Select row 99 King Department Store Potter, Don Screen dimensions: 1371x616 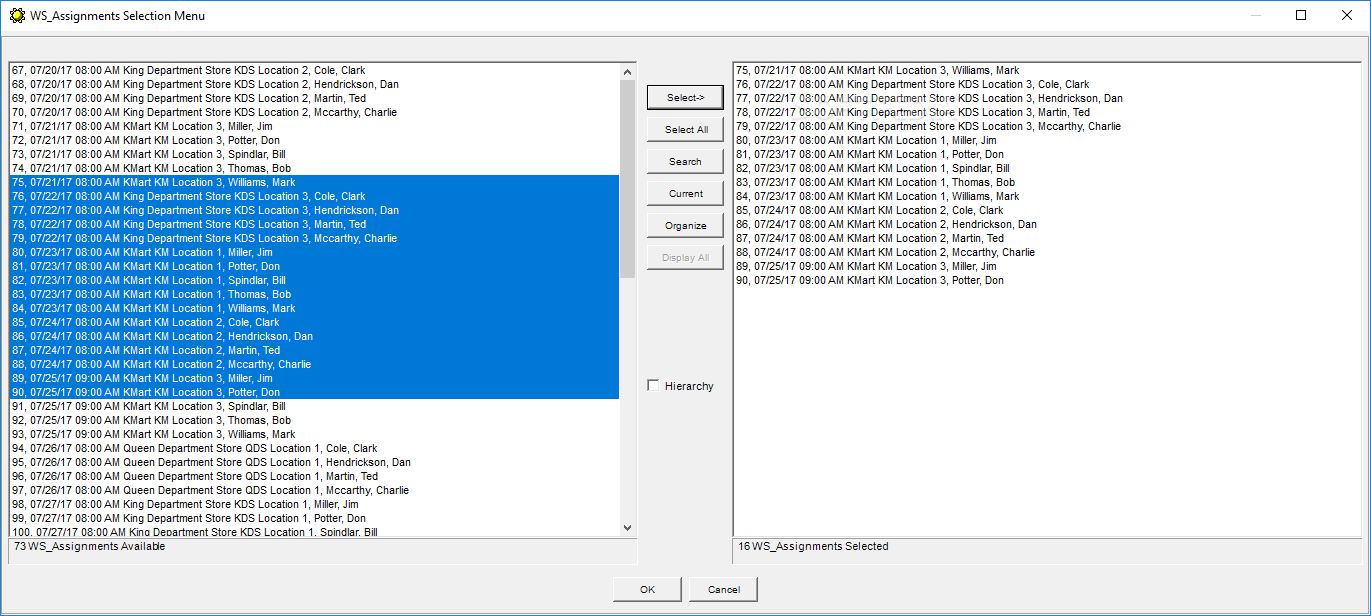point(314,518)
